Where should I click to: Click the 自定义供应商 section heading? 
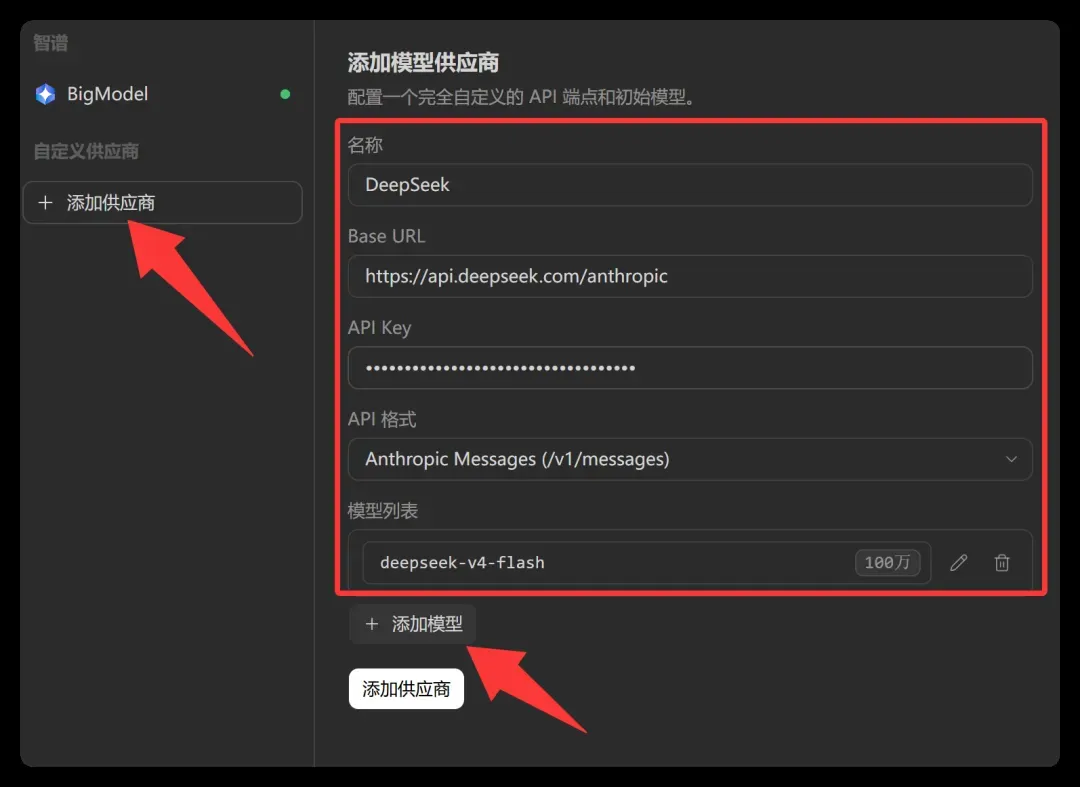point(86,151)
